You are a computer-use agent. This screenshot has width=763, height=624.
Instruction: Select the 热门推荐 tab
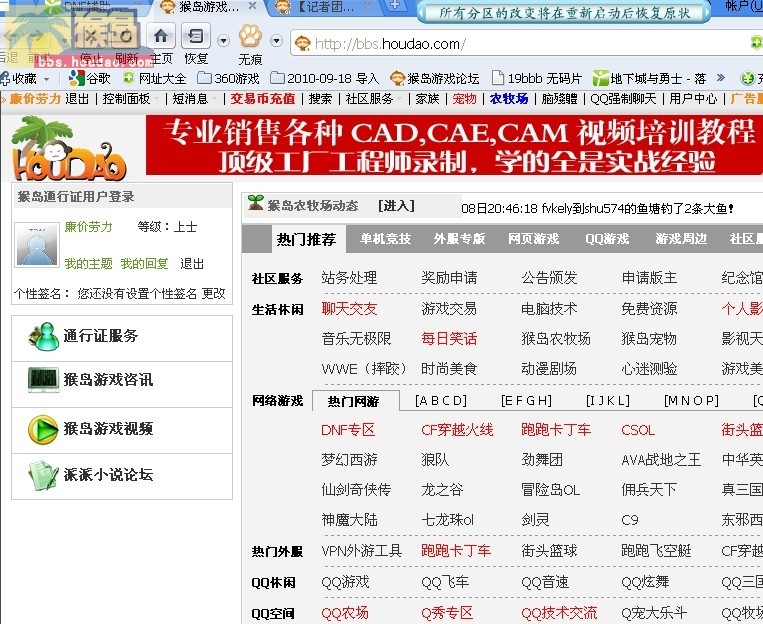[x=307, y=239]
